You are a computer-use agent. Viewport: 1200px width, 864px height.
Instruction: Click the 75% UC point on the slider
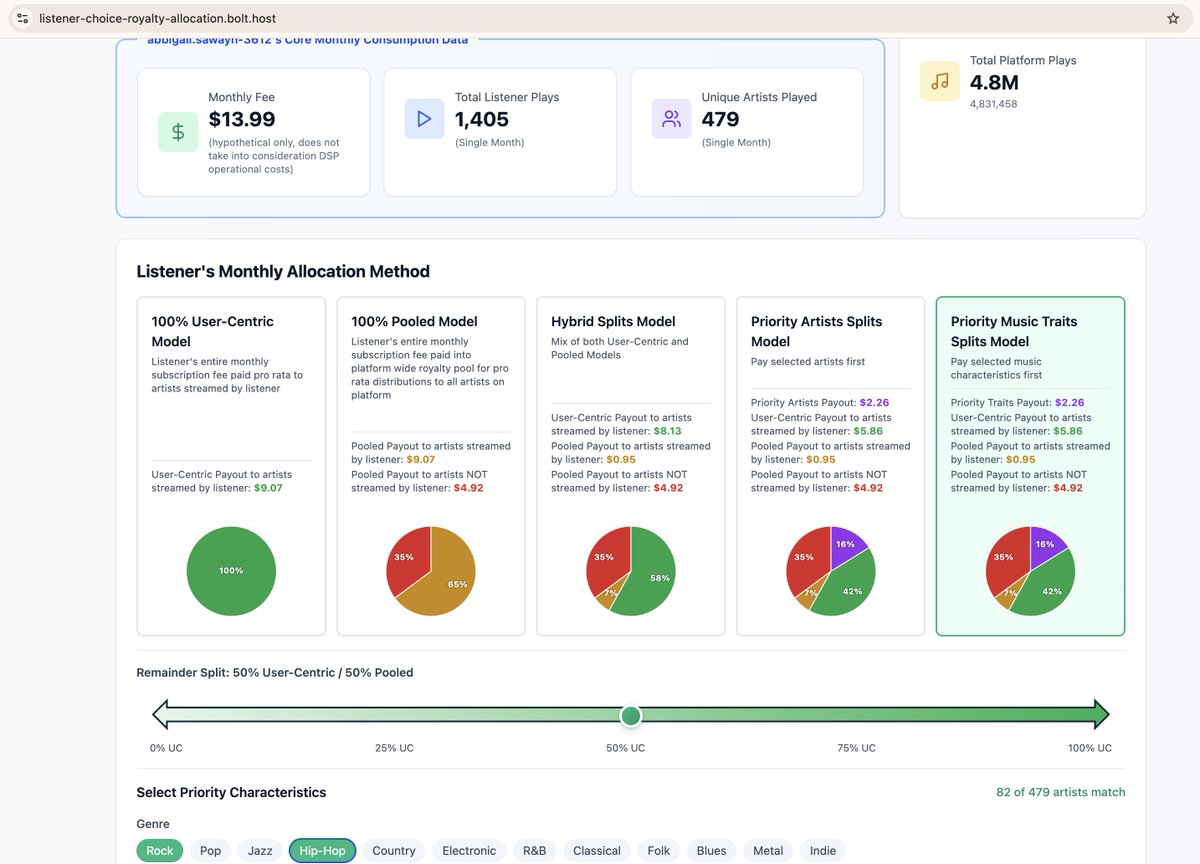tap(855, 715)
